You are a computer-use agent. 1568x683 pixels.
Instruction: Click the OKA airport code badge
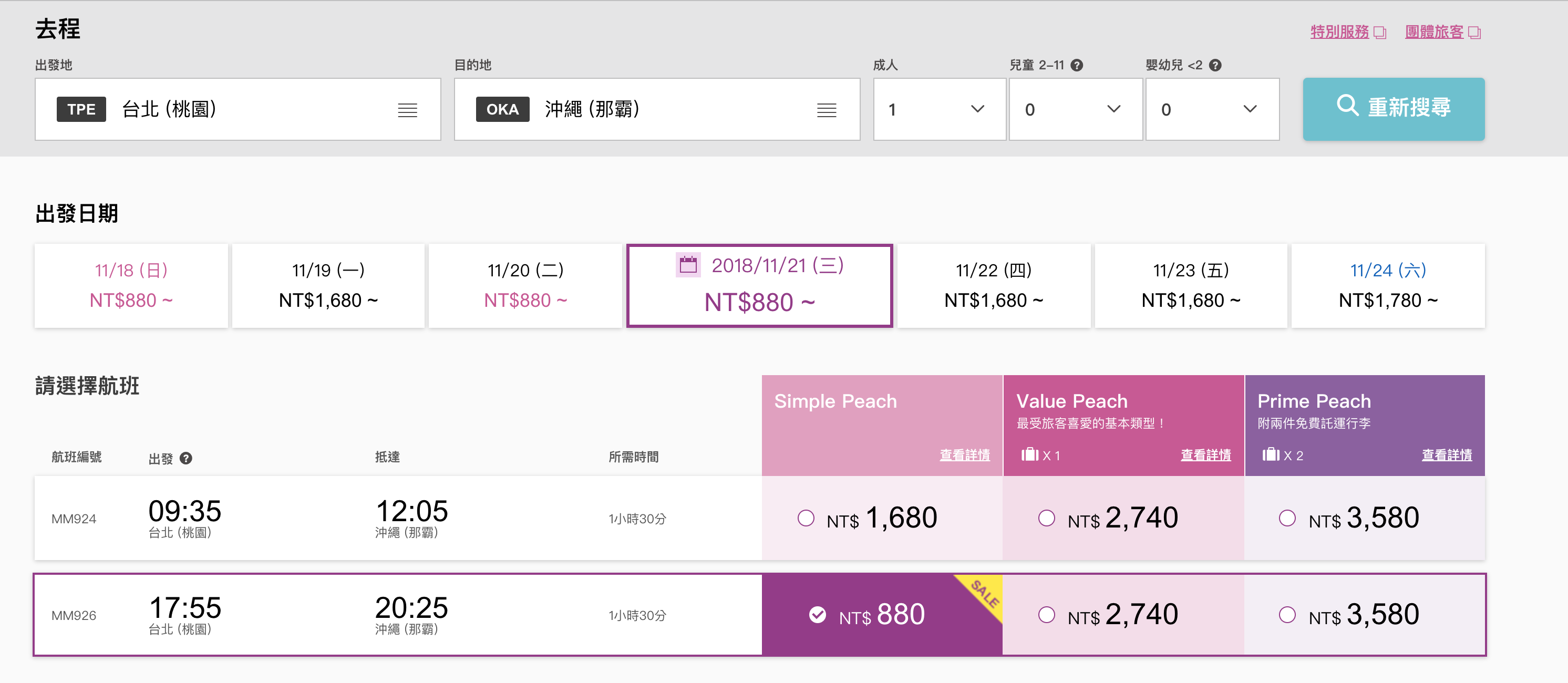[502, 110]
